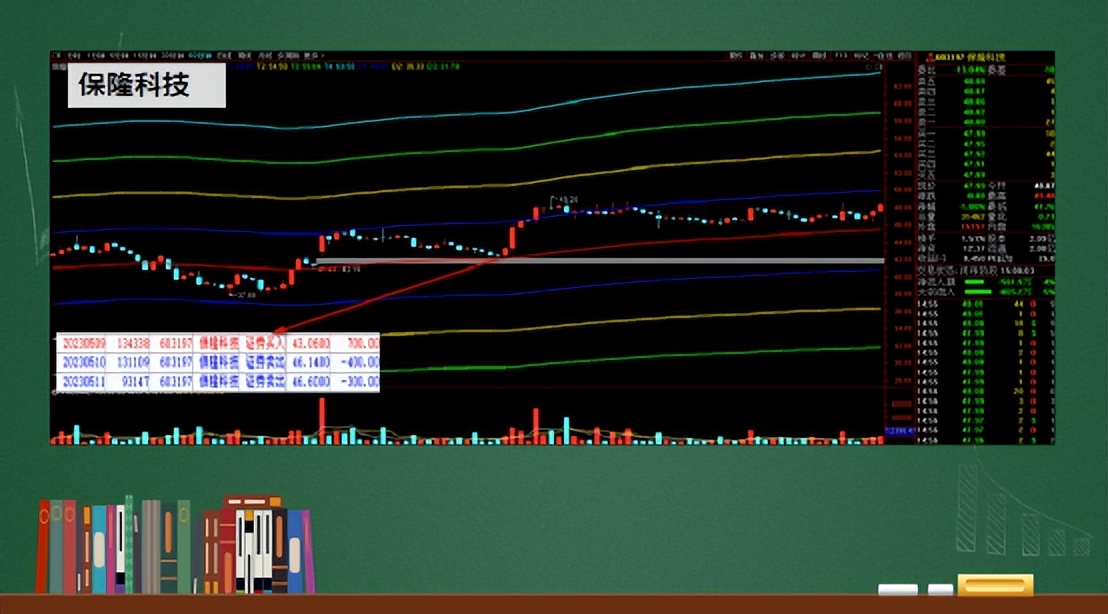This screenshot has height=614, width=1108.
Task: Select time cell 131109 in trade table
Action: (x=133, y=362)
